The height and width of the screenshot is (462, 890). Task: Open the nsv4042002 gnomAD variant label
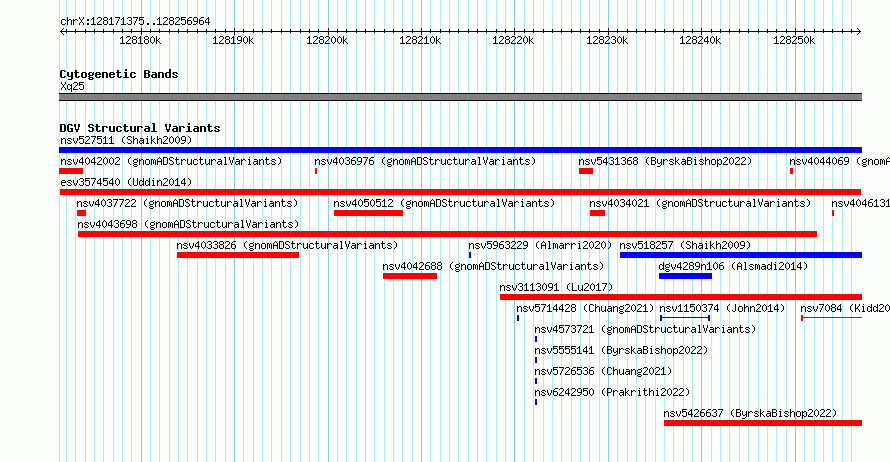click(171, 161)
